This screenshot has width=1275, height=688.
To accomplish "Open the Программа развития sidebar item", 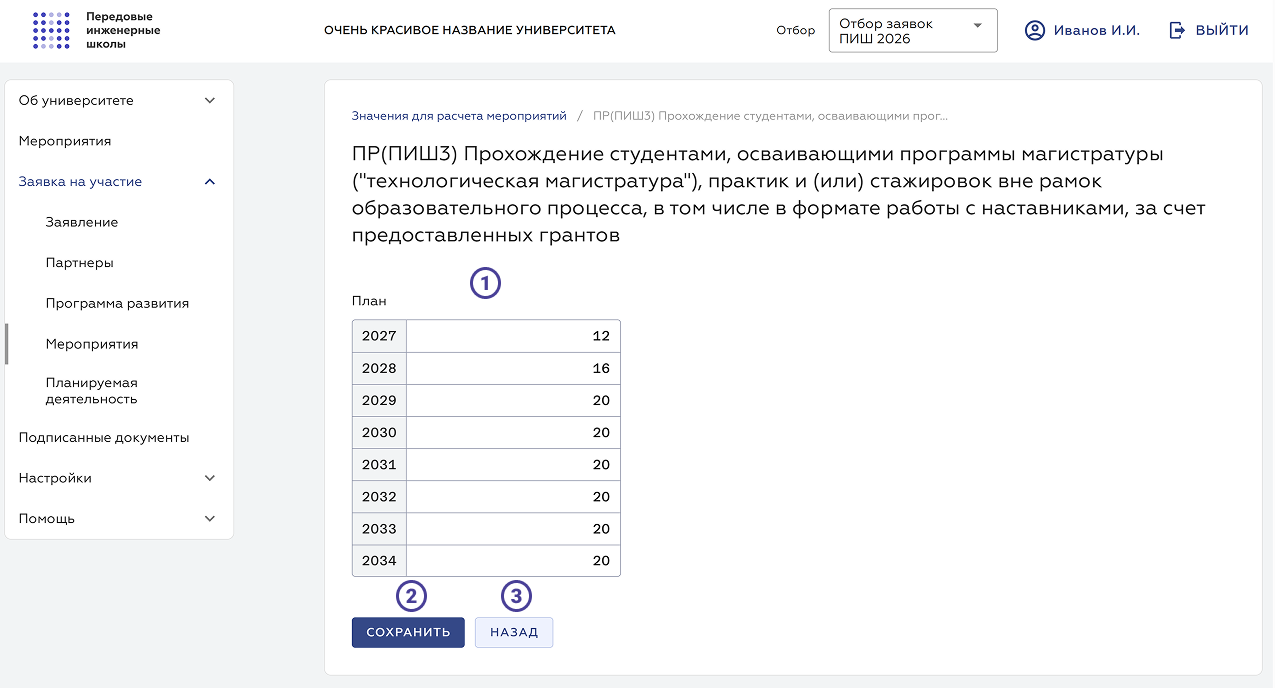I will pyautogui.click(x=117, y=303).
